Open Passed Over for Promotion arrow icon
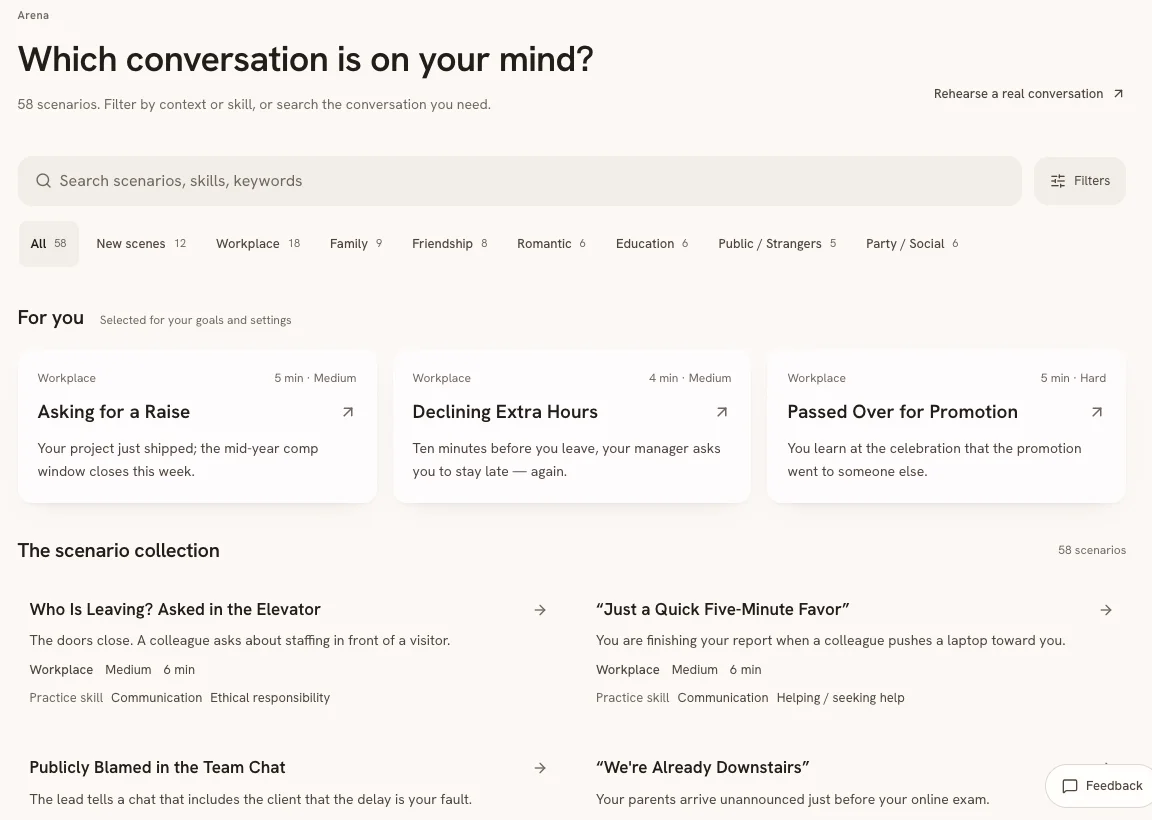 coord(1097,412)
